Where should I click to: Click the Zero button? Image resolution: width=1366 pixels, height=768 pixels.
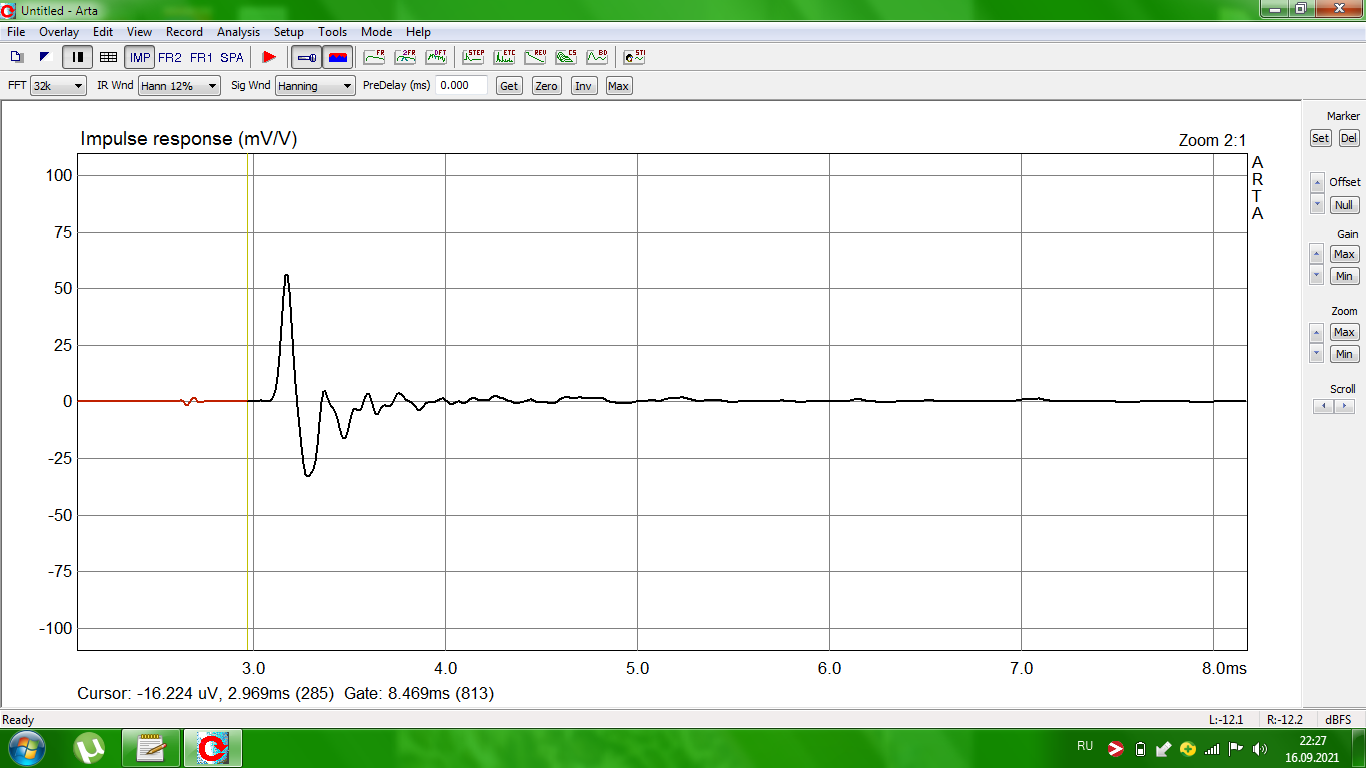pyautogui.click(x=546, y=86)
